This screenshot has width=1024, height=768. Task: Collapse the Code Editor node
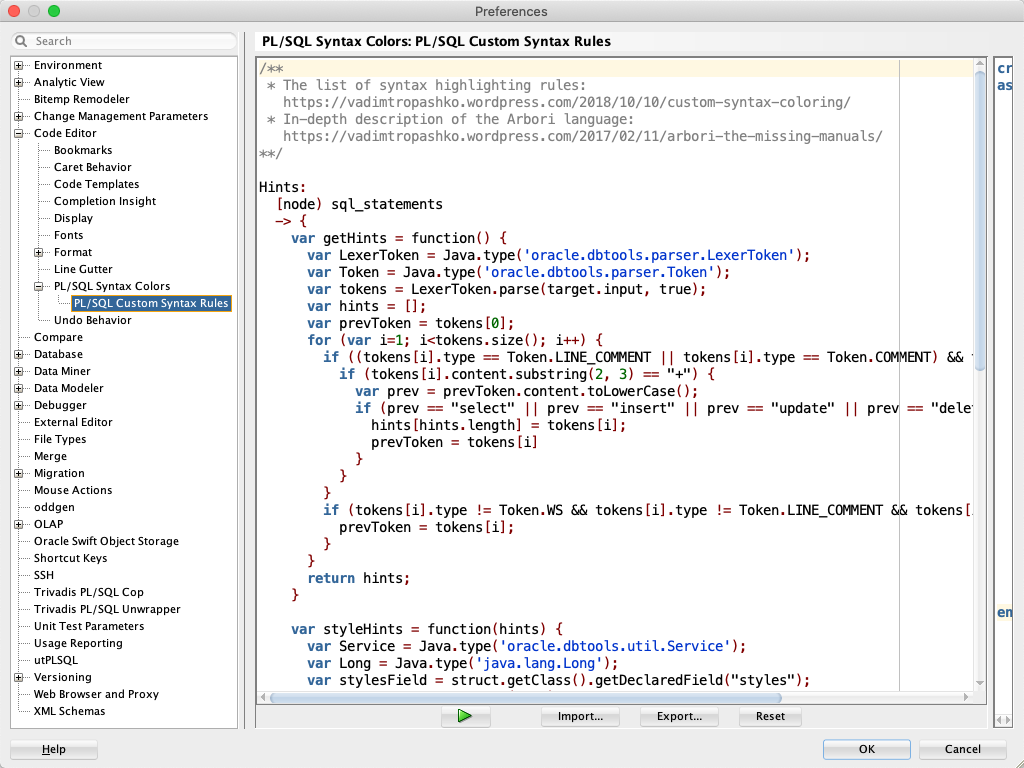click(19, 133)
